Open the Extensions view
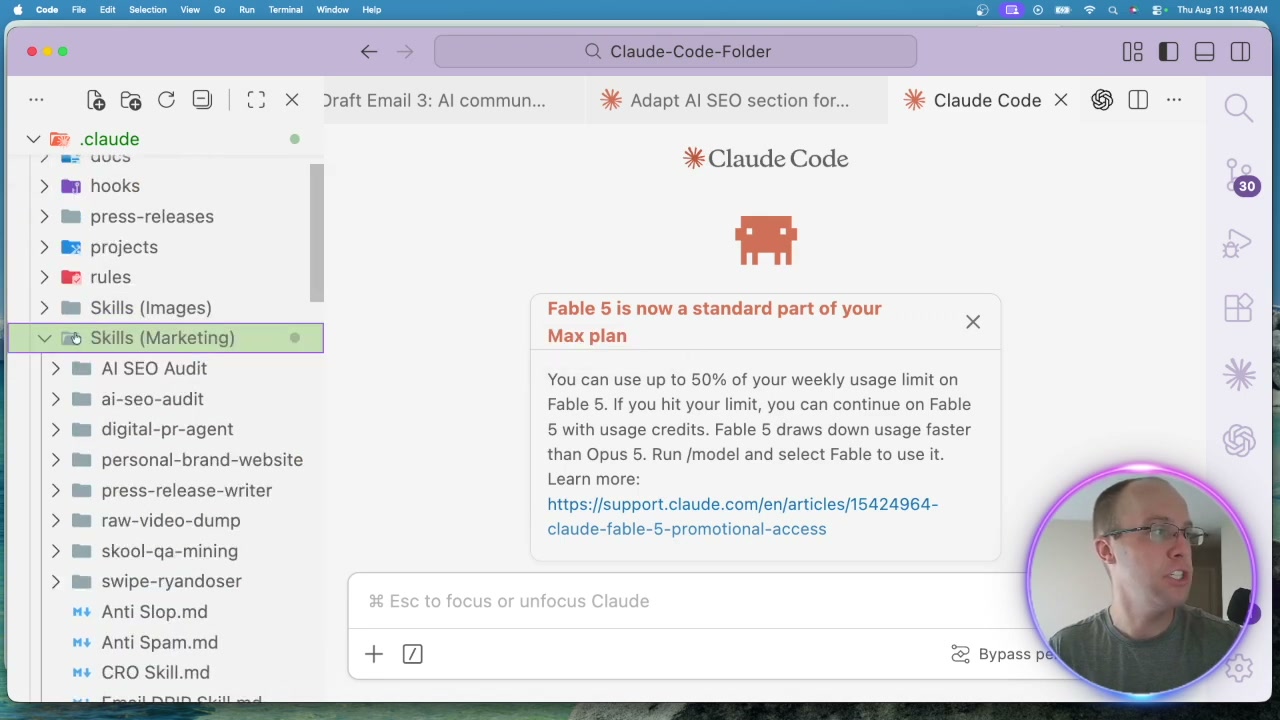Image resolution: width=1280 pixels, height=720 pixels. [x=1239, y=308]
